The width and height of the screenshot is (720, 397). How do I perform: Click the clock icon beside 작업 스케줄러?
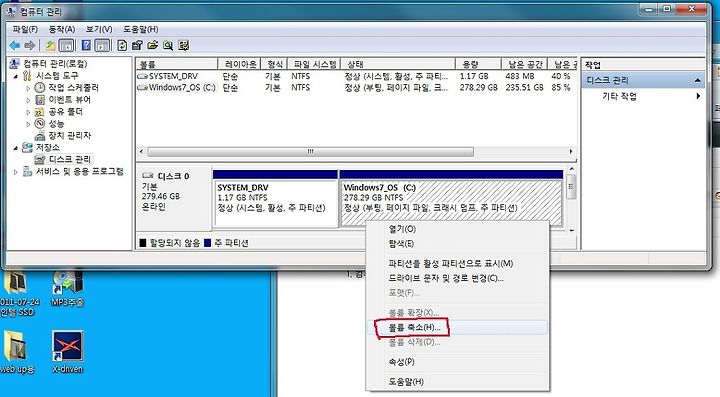tap(40, 87)
